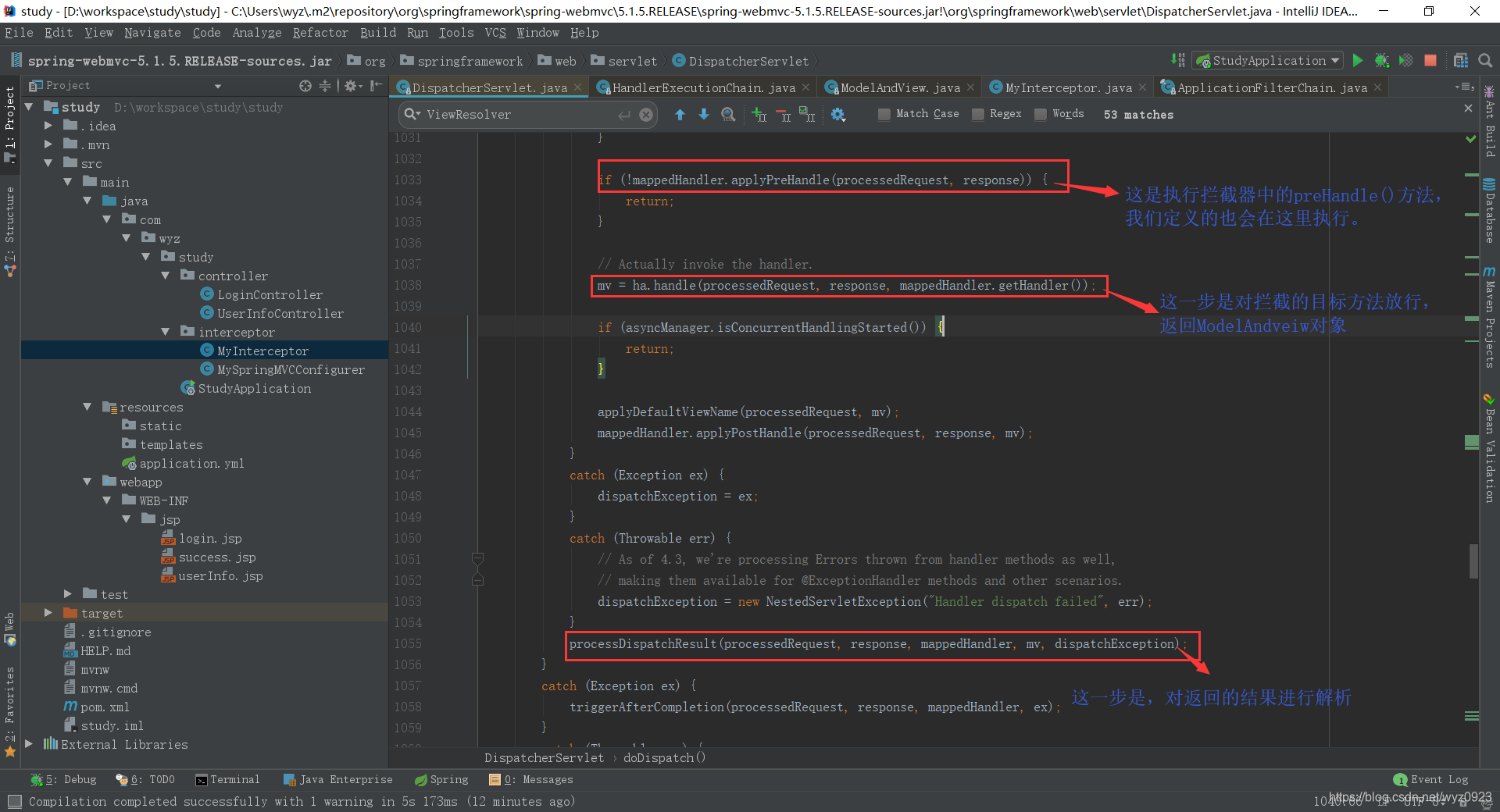The image size is (1500, 812).
Task: Open the Spring tool window
Action: pos(441,779)
